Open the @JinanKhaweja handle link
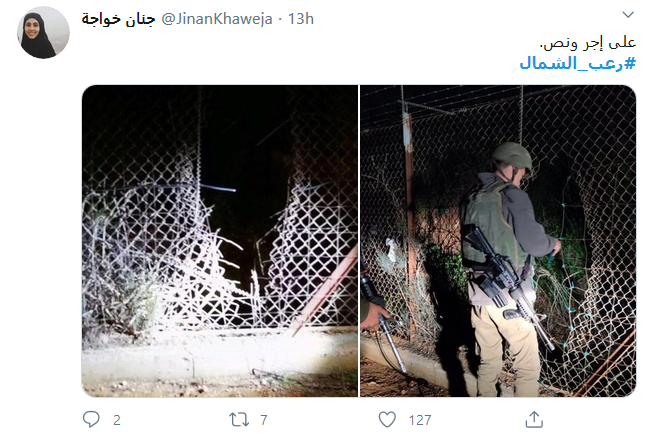The height and width of the screenshot is (434, 647). [x=217, y=19]
